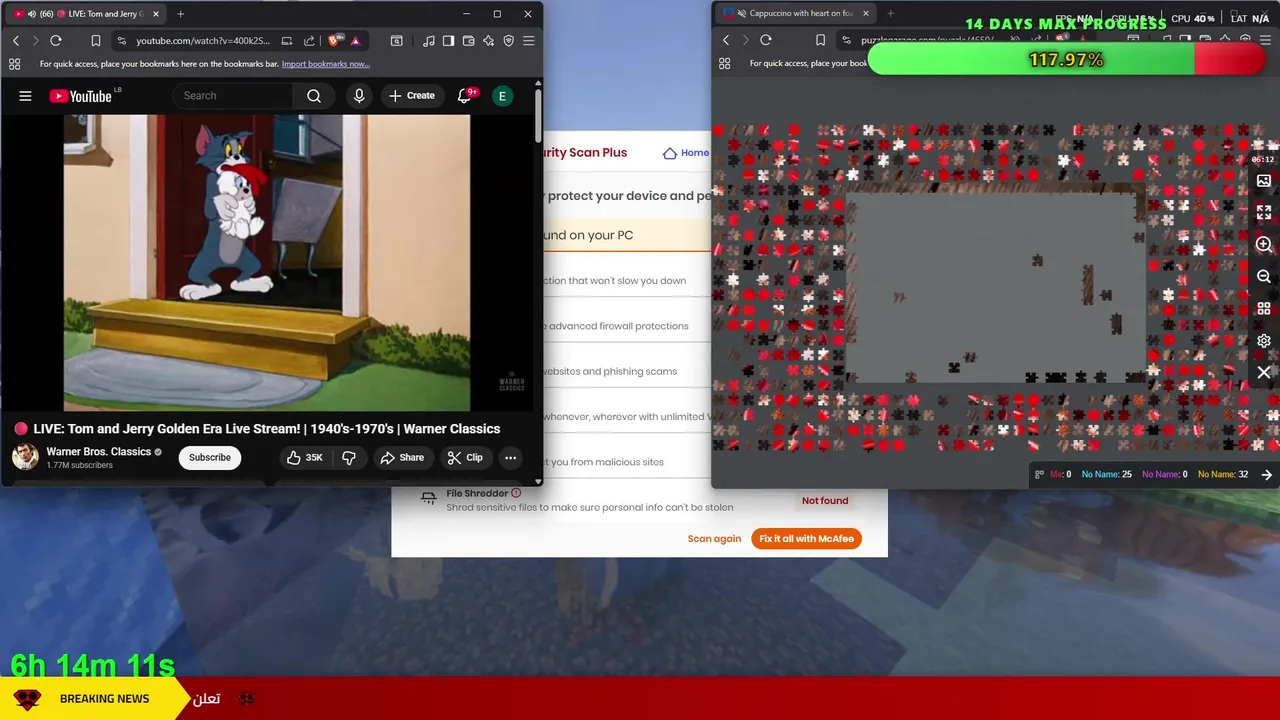Screen dimensions: 1280x720
Task: Bookmark the YouTube page
Action: pyautogui.click(x=96, y=41)
